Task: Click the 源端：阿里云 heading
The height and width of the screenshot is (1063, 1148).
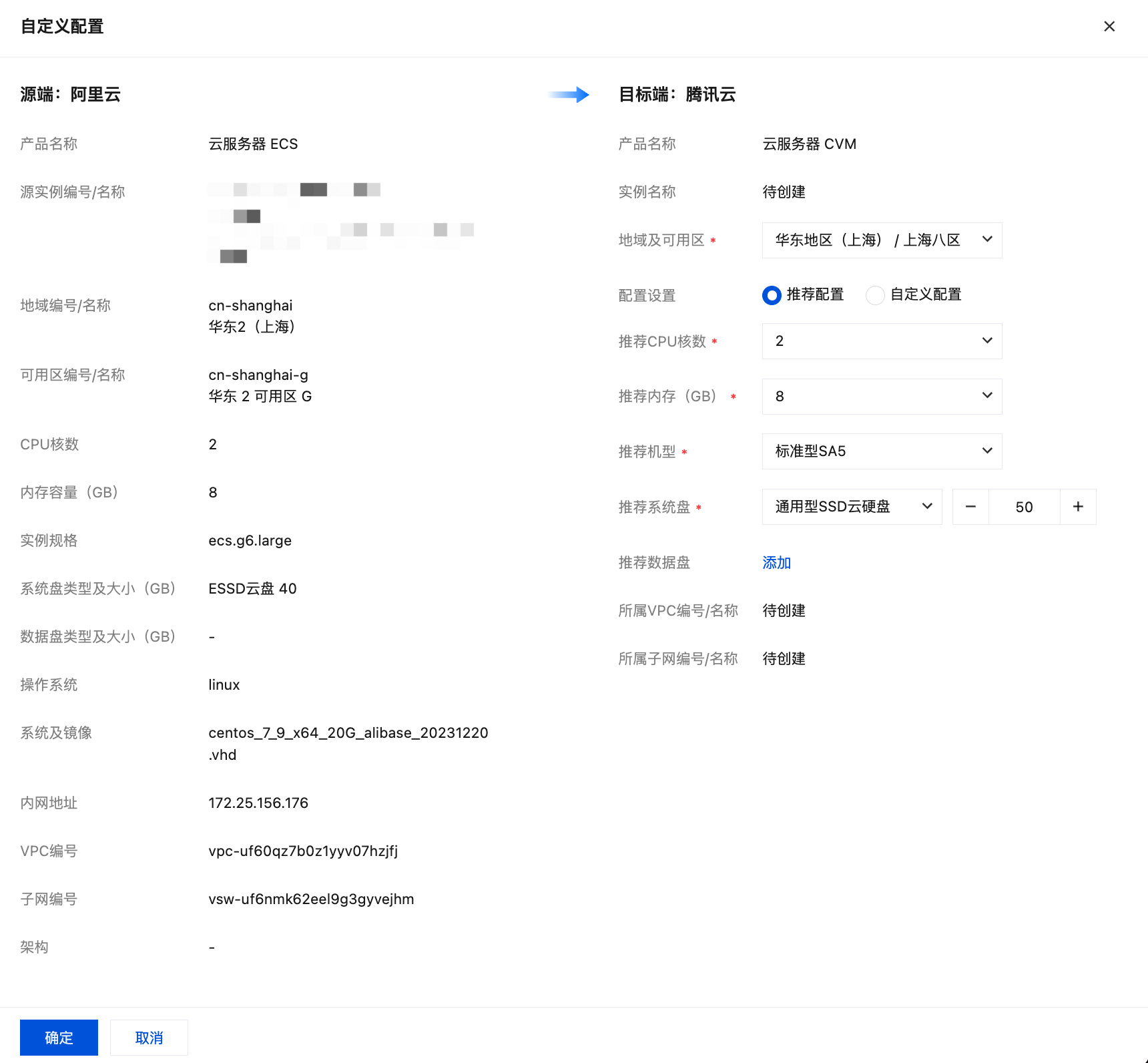Action: [70, 94]
